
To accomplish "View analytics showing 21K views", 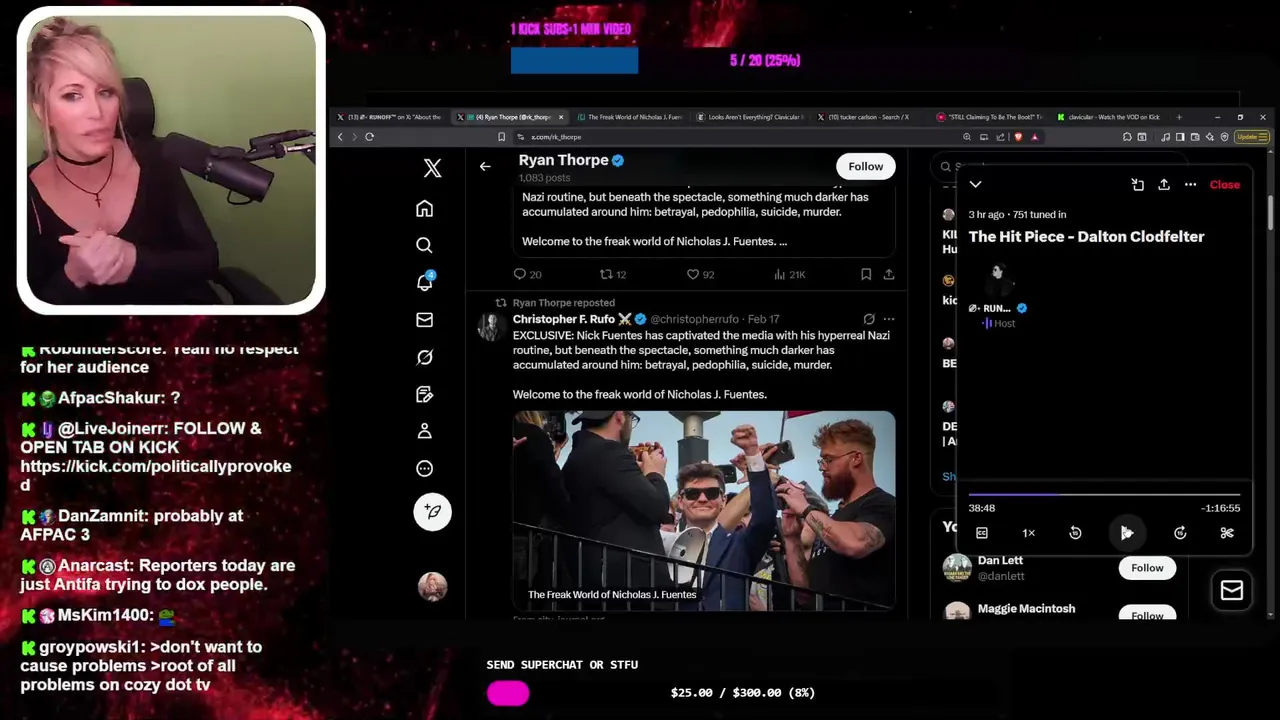I will point(790,274).
